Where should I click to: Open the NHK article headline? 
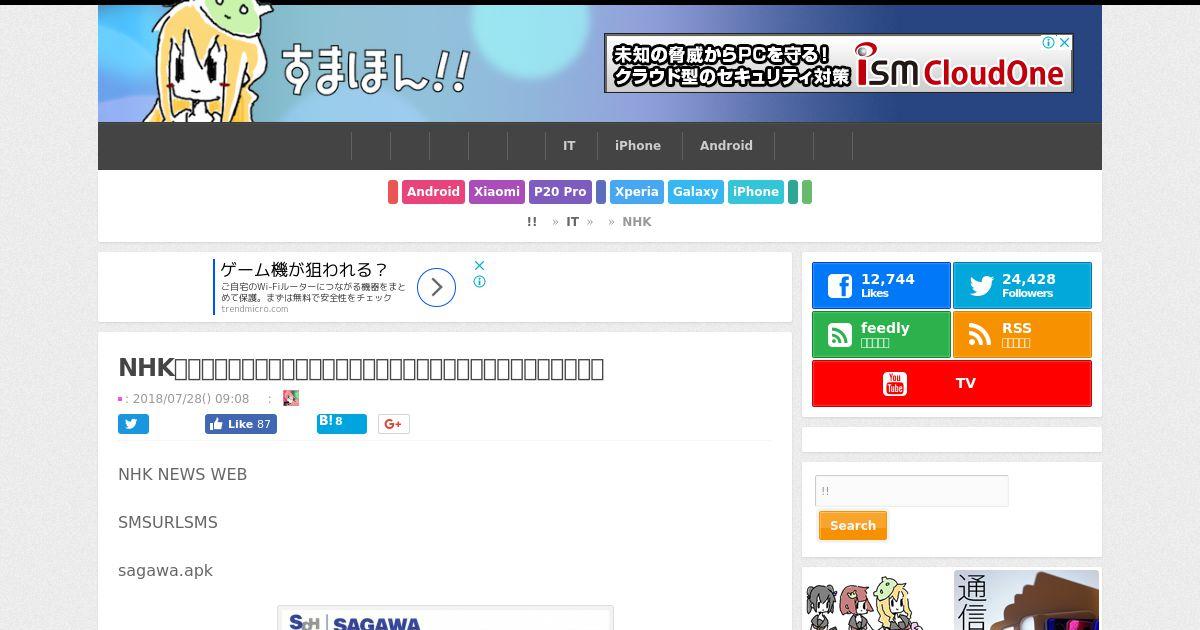click(x=361, y=368)
